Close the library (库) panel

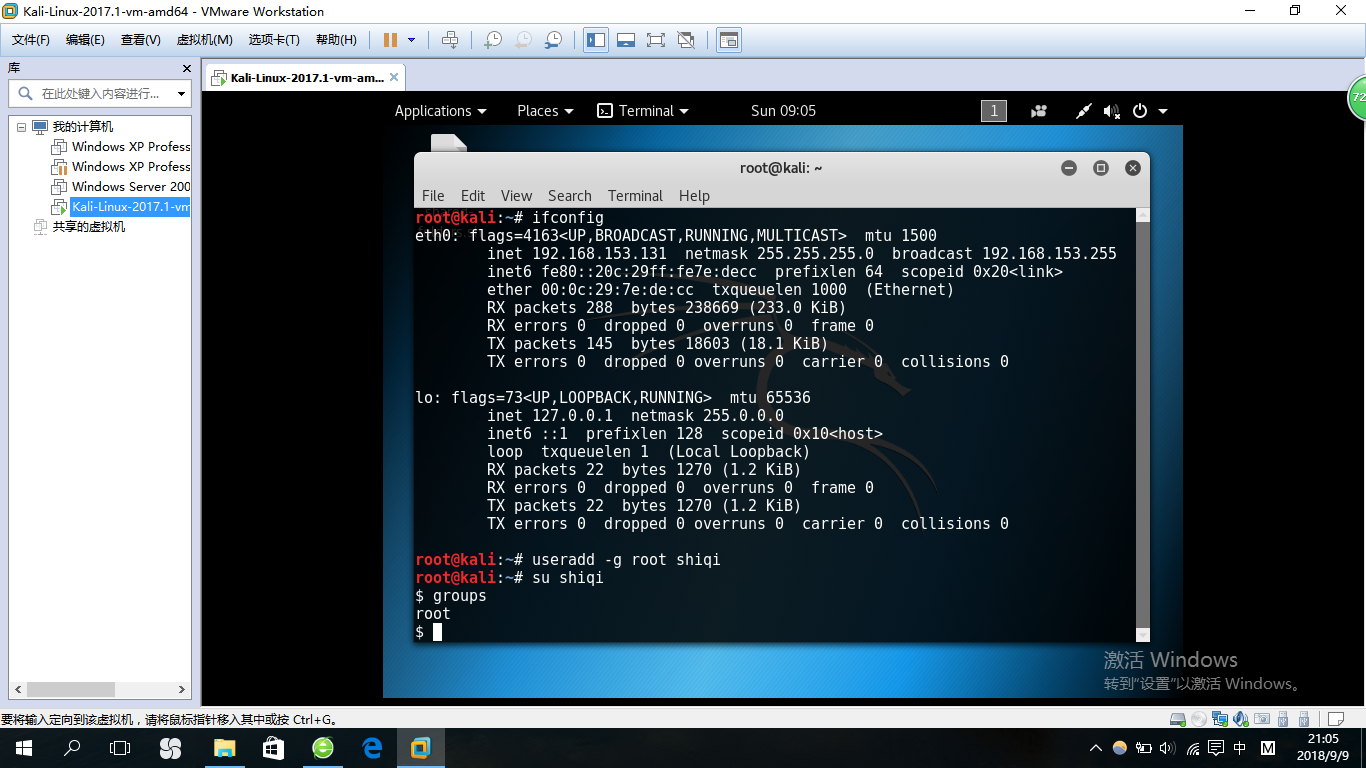pos(187,68)
